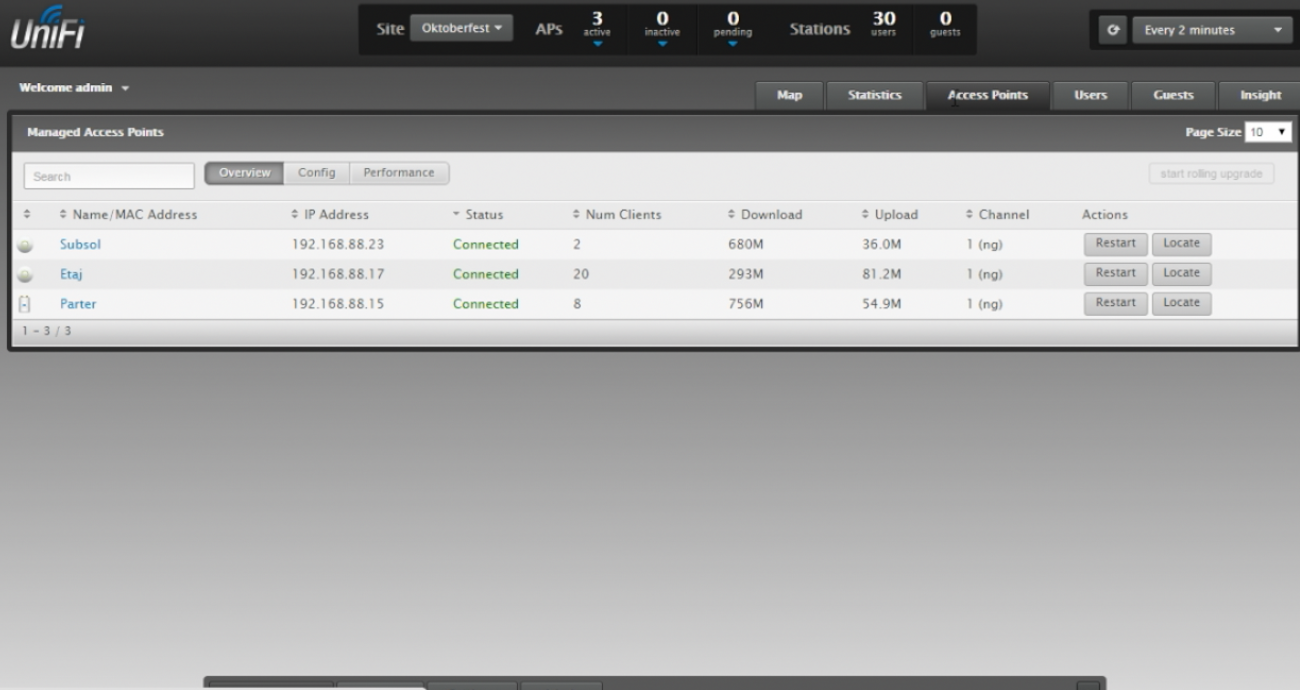Restart the Subsol access point
The image size is (1300, 690).
(1115, 243)
